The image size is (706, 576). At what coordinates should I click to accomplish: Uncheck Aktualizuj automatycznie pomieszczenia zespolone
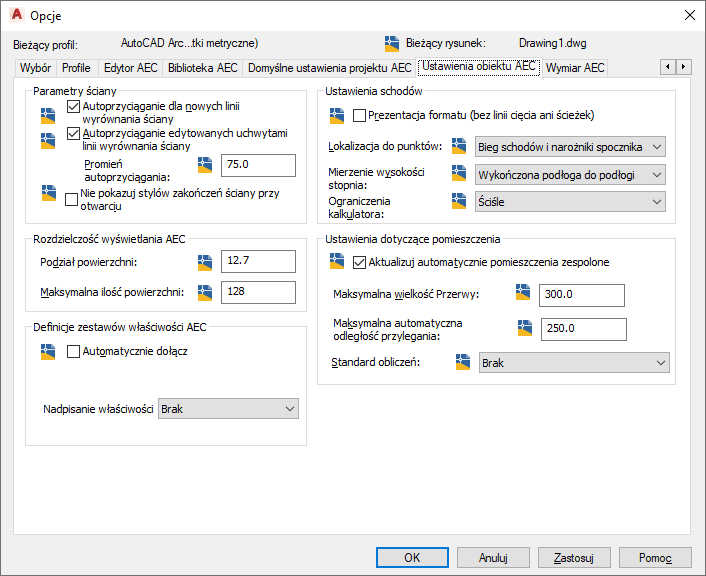(x=359, y=263)
